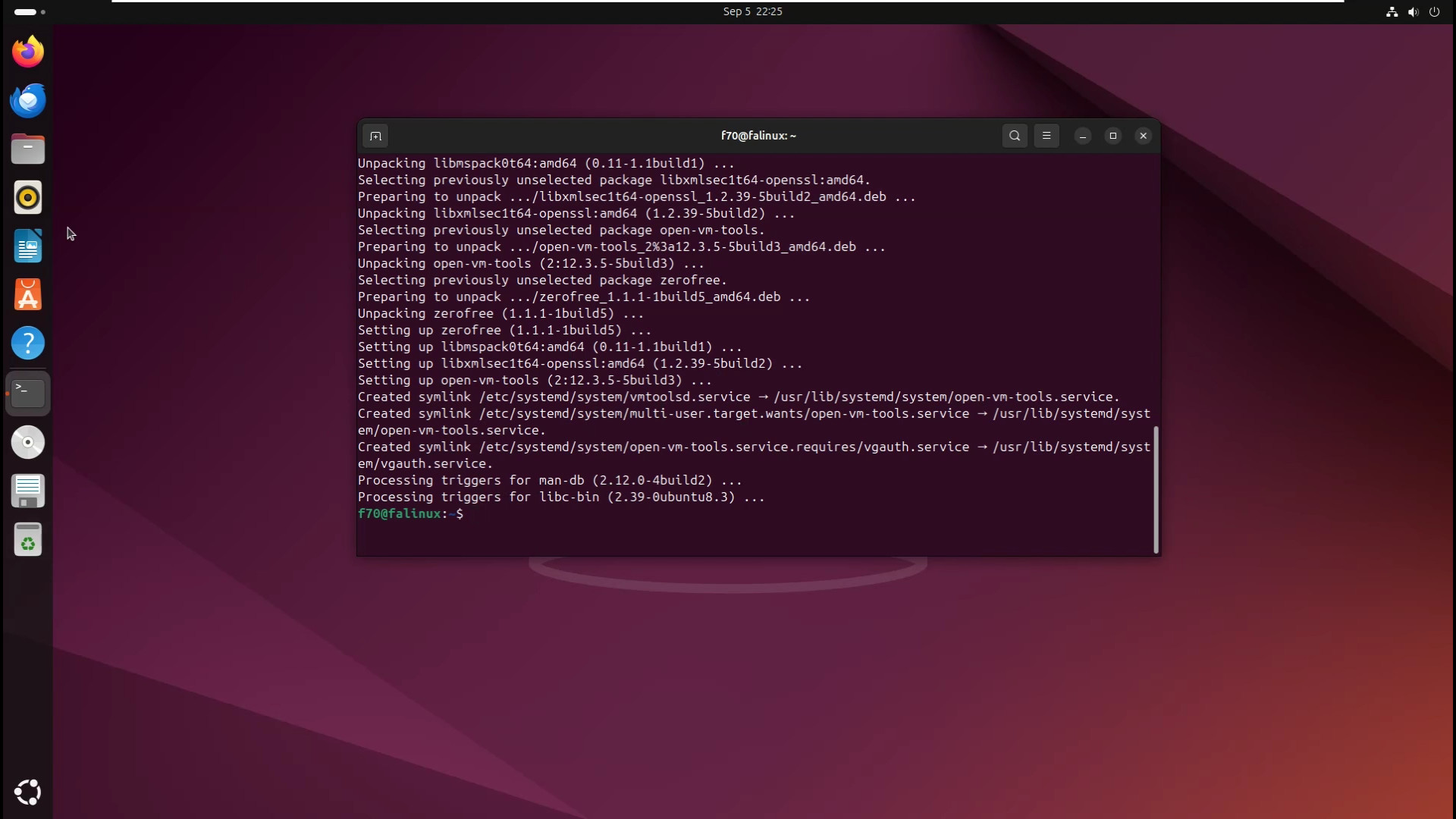This screenshot has width=1456, height=819.
Task: Maximize the terminal window
Action: (x=1113, y=136)
